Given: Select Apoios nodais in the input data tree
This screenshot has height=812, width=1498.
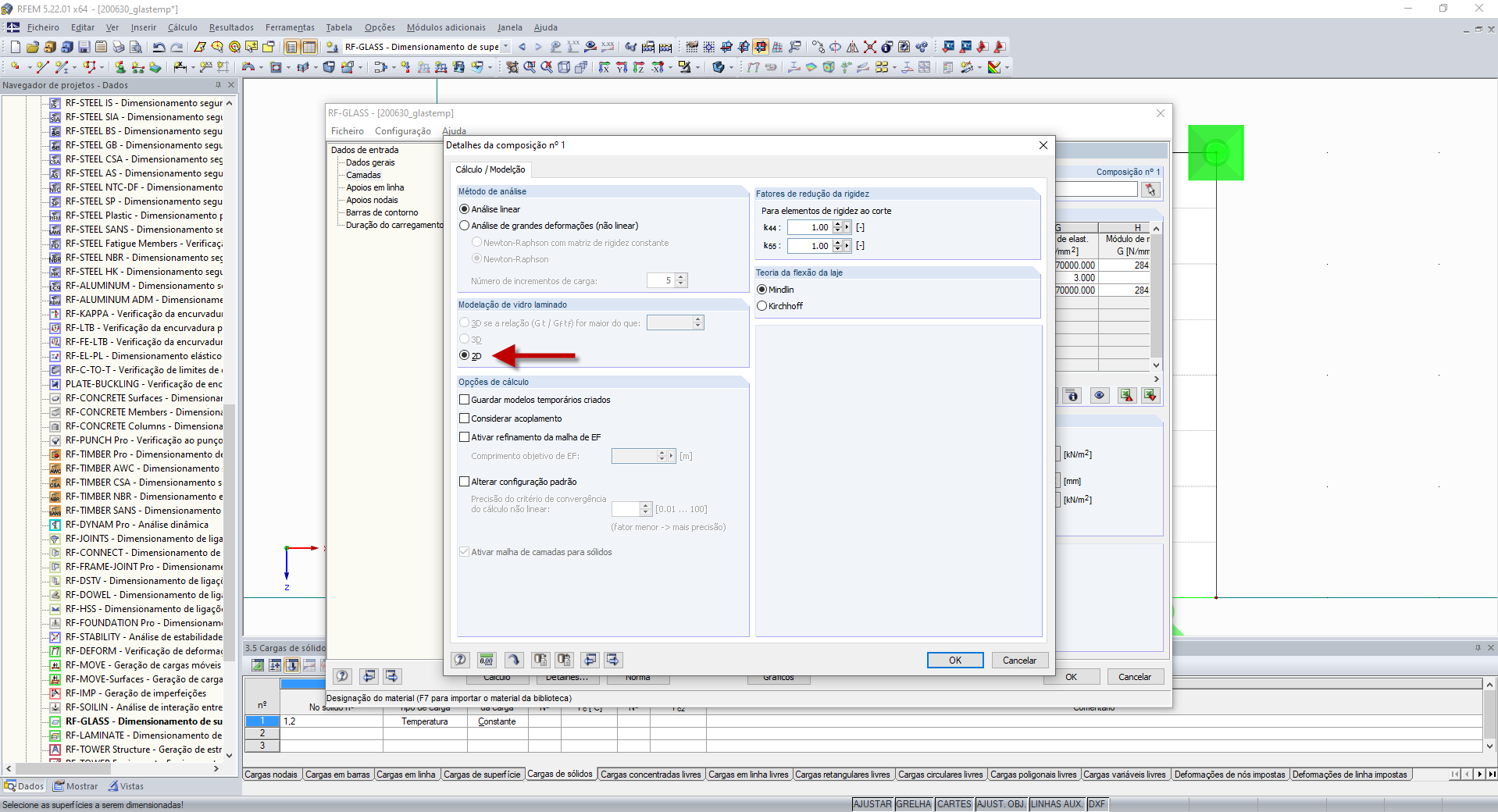Looking at the screenshot, I should tap(372, 200).
